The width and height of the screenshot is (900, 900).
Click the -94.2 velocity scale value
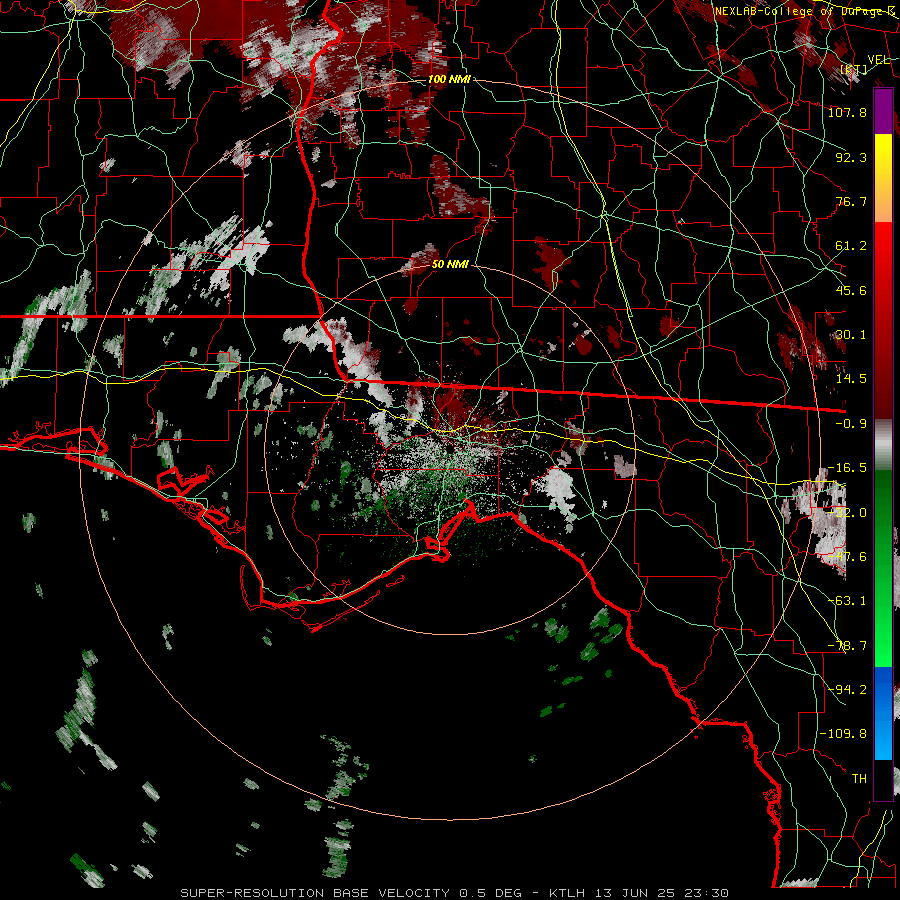pos(847,689)
